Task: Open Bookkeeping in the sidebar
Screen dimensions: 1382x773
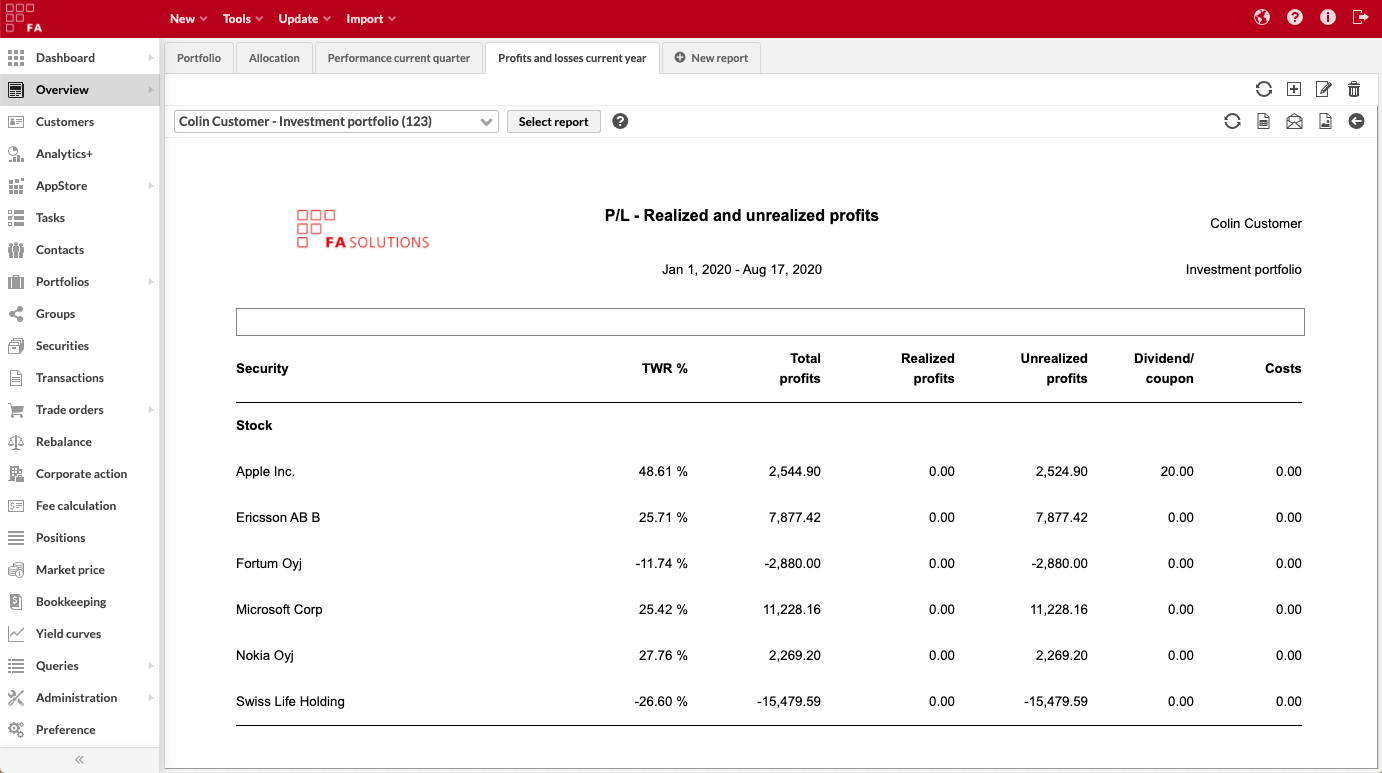Action: coord(79,602)
